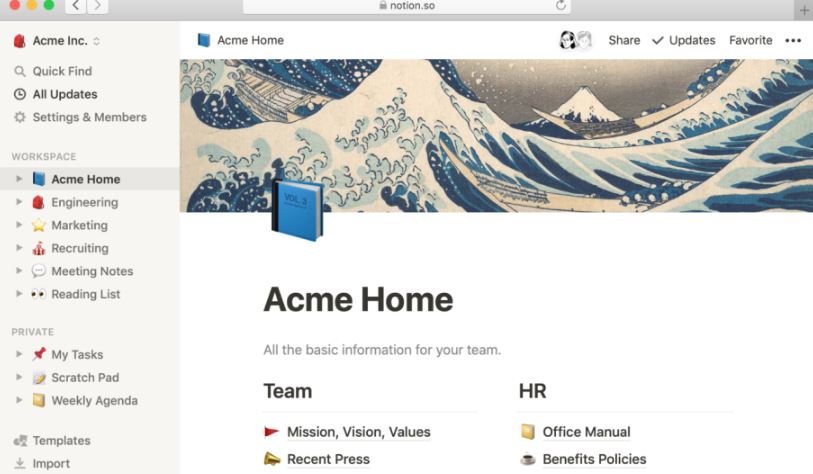The height and width of the screenshot is (474, 813).
Task: Expand the Engineering page toggle arrow
Action: (19, 202)
